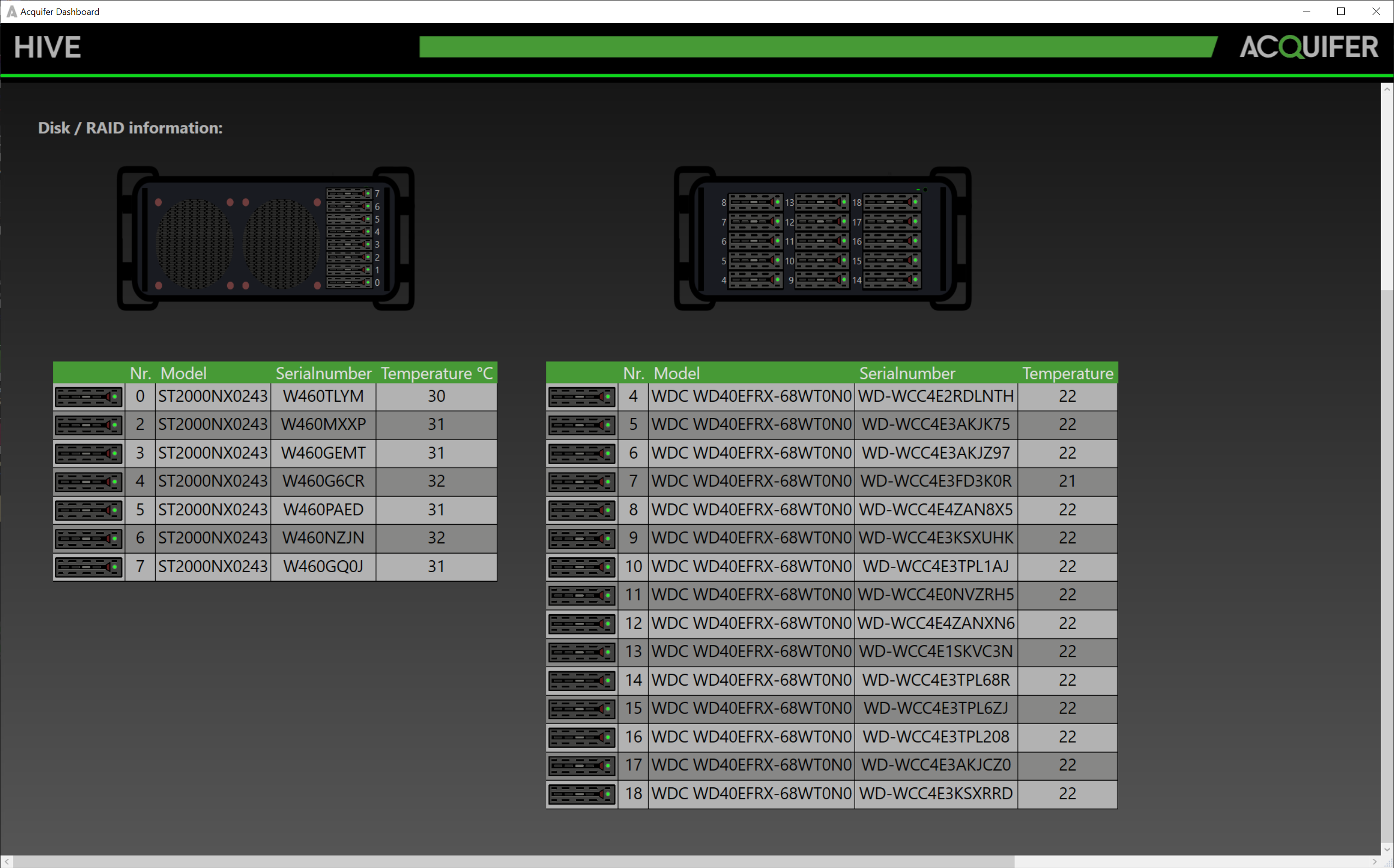Viewport: 1394px width, 868px height.
Task: Click serial cell 'W460TLYM'
Action: (x=323, y=397)
